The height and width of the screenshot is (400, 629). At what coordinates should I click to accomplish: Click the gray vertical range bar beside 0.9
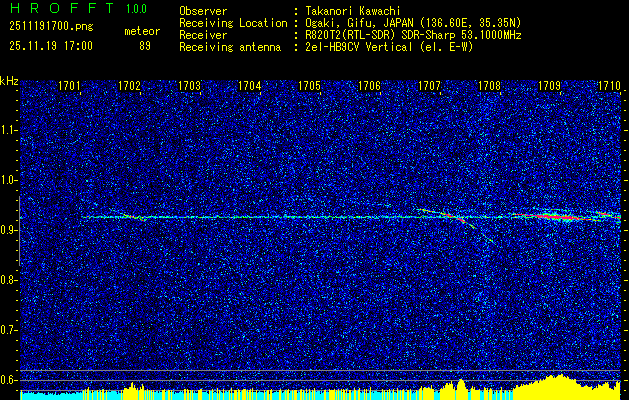pos(19,231)
